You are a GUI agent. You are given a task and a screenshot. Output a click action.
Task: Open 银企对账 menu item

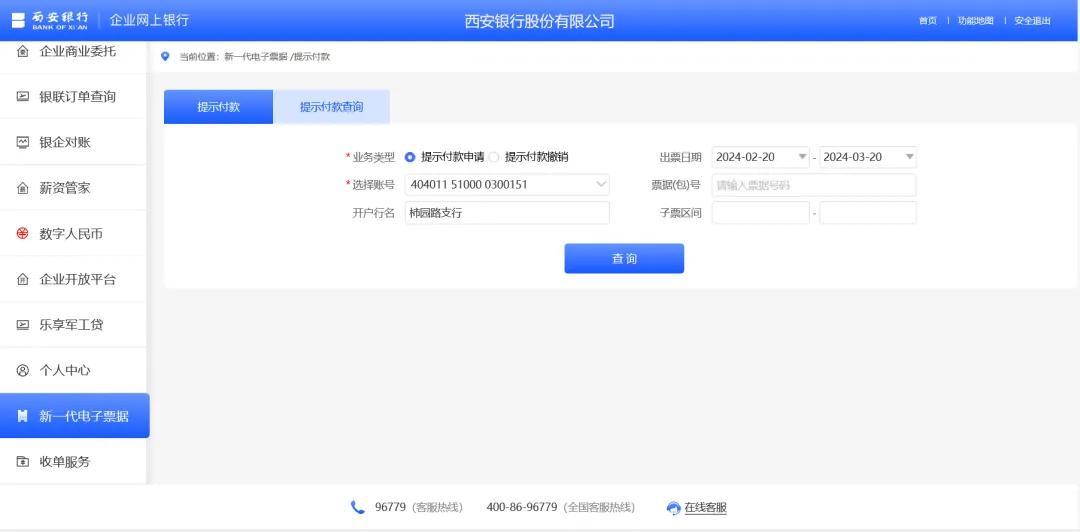pyautogui.click(x=73, y=143)
